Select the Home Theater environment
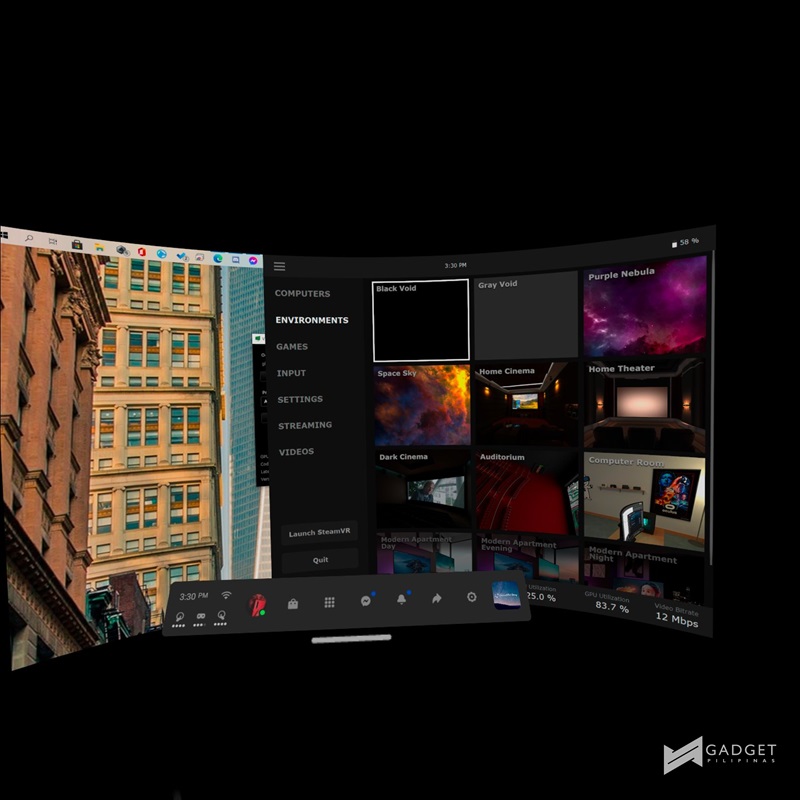Viewport: 800px width, 800px height. (644, 406)
